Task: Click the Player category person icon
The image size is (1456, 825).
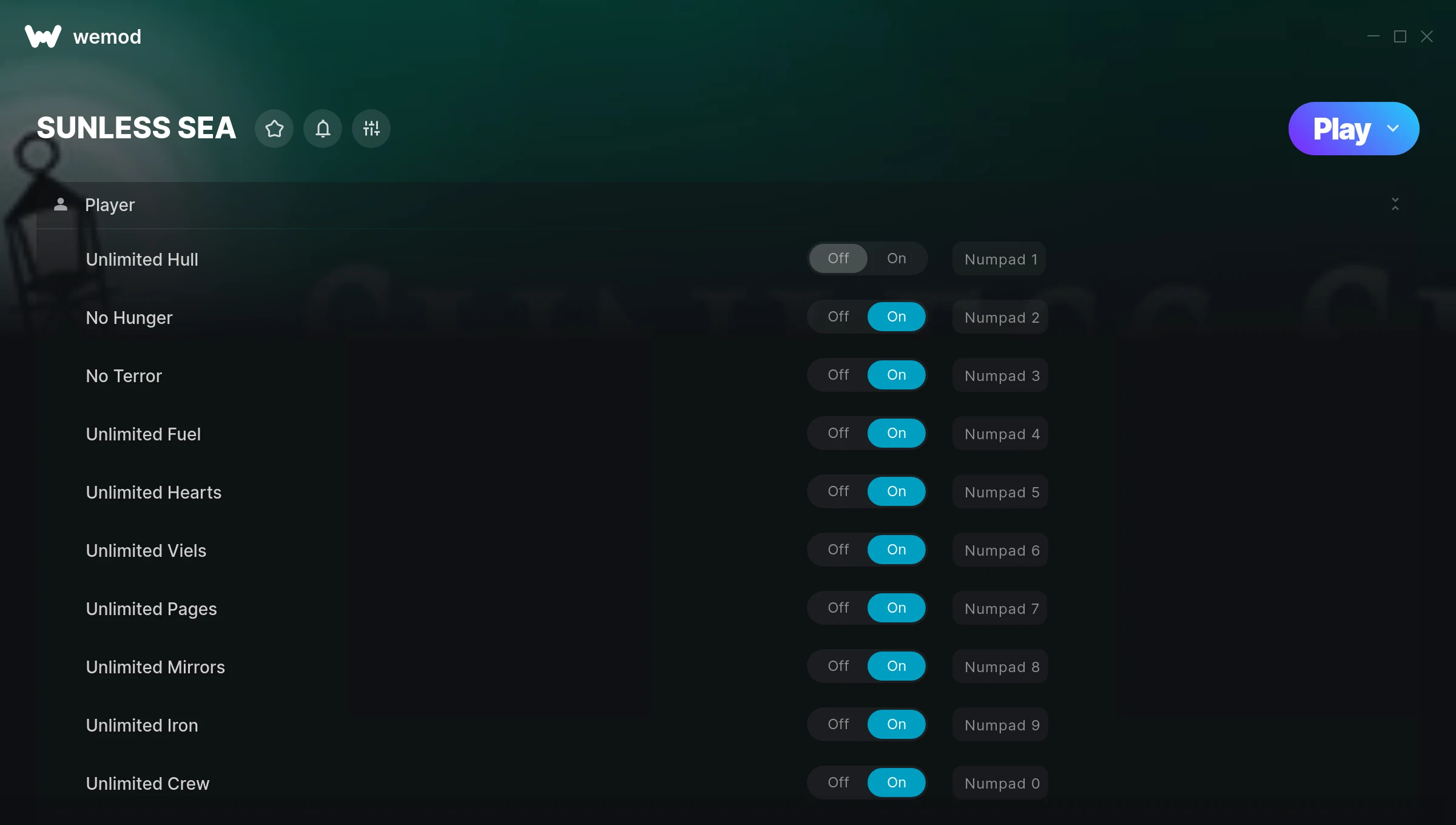Action: click(61, 204)
